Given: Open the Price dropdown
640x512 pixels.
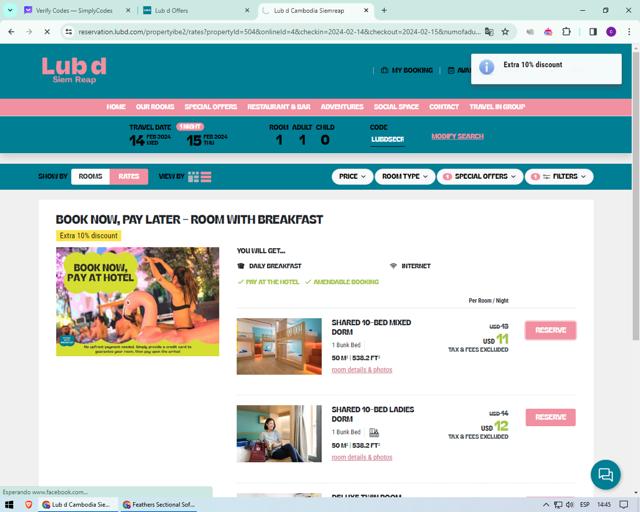Looking at the screenshot, I should pyautogui.click(x=352, y=176).
